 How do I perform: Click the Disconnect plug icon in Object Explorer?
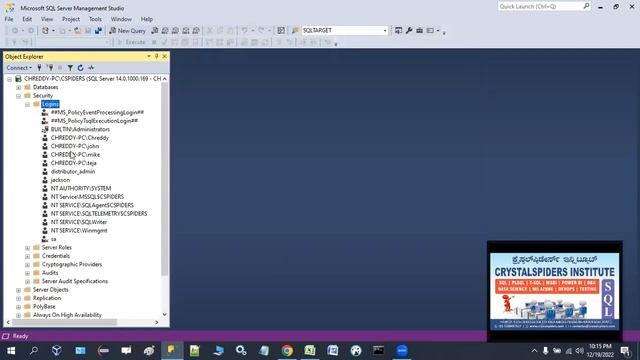coord(50,68)
